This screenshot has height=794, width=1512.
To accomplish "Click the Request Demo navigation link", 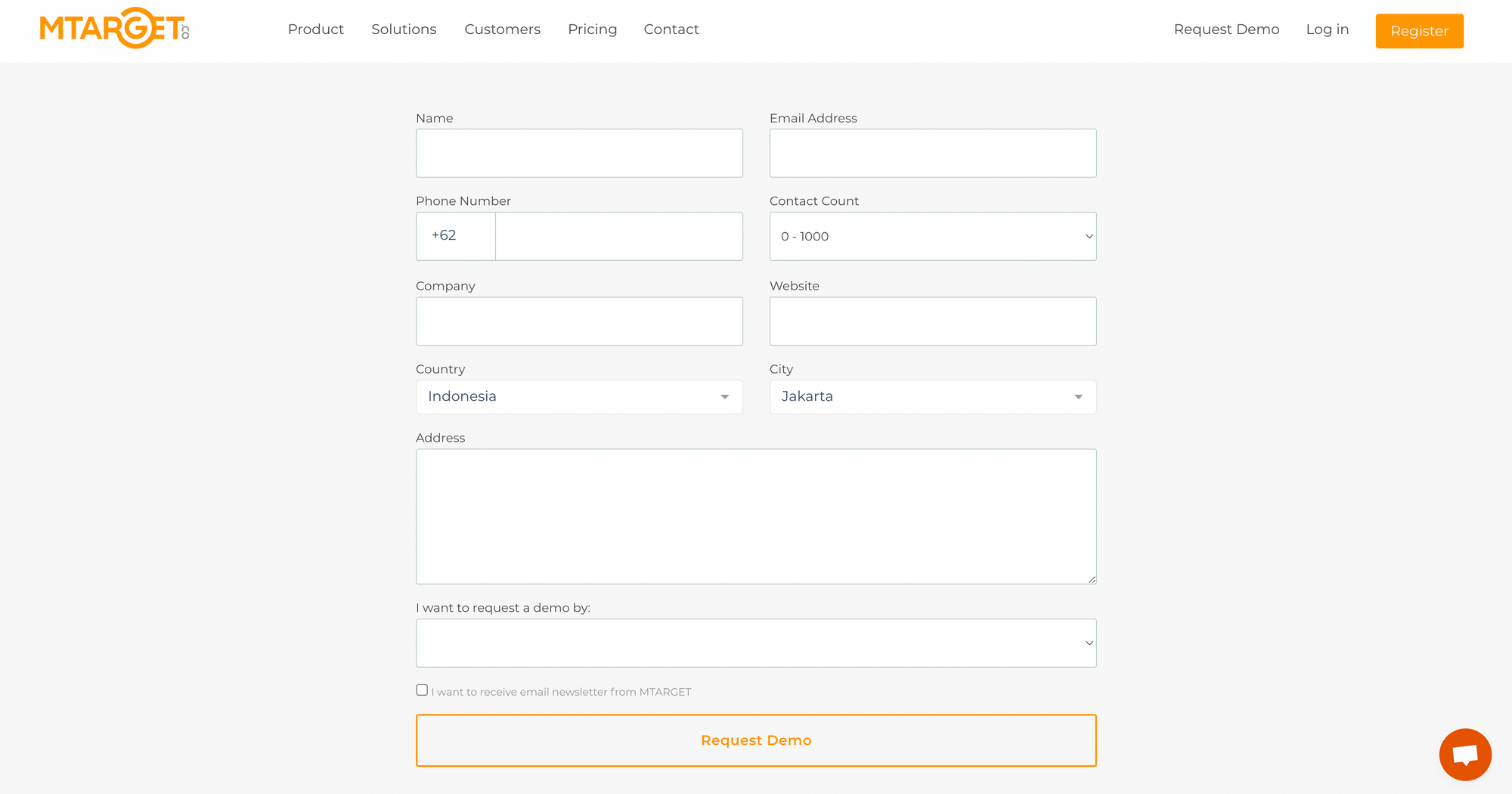I will [x=1226, y=29].
